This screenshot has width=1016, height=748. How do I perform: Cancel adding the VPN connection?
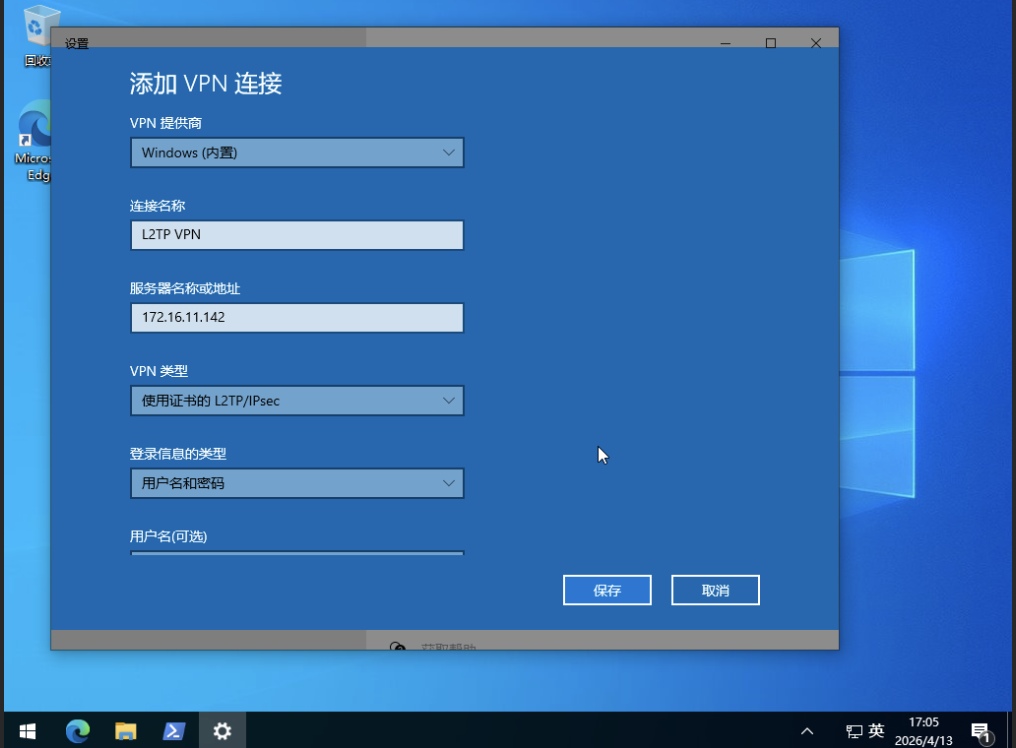coord(715,590)
